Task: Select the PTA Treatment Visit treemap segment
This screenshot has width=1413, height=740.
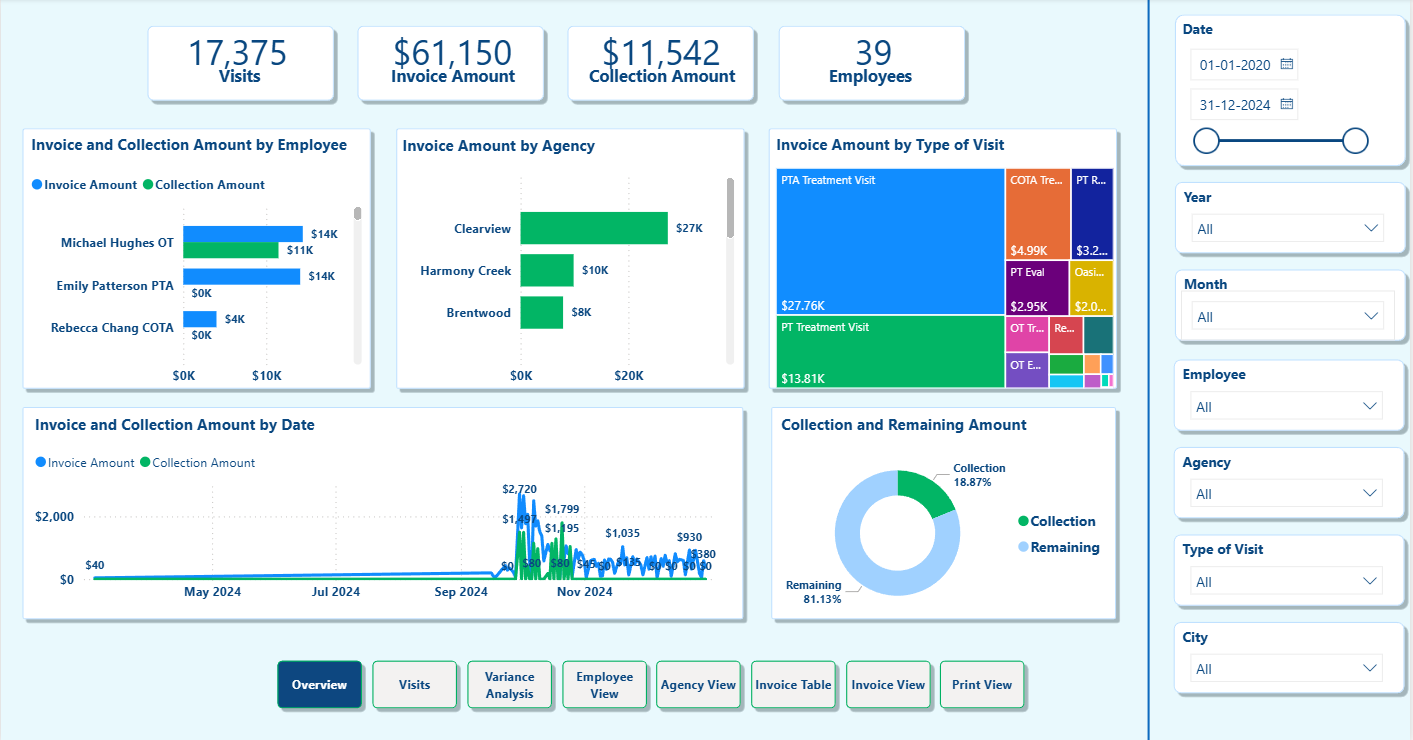Action: click(x=889, y=241)
